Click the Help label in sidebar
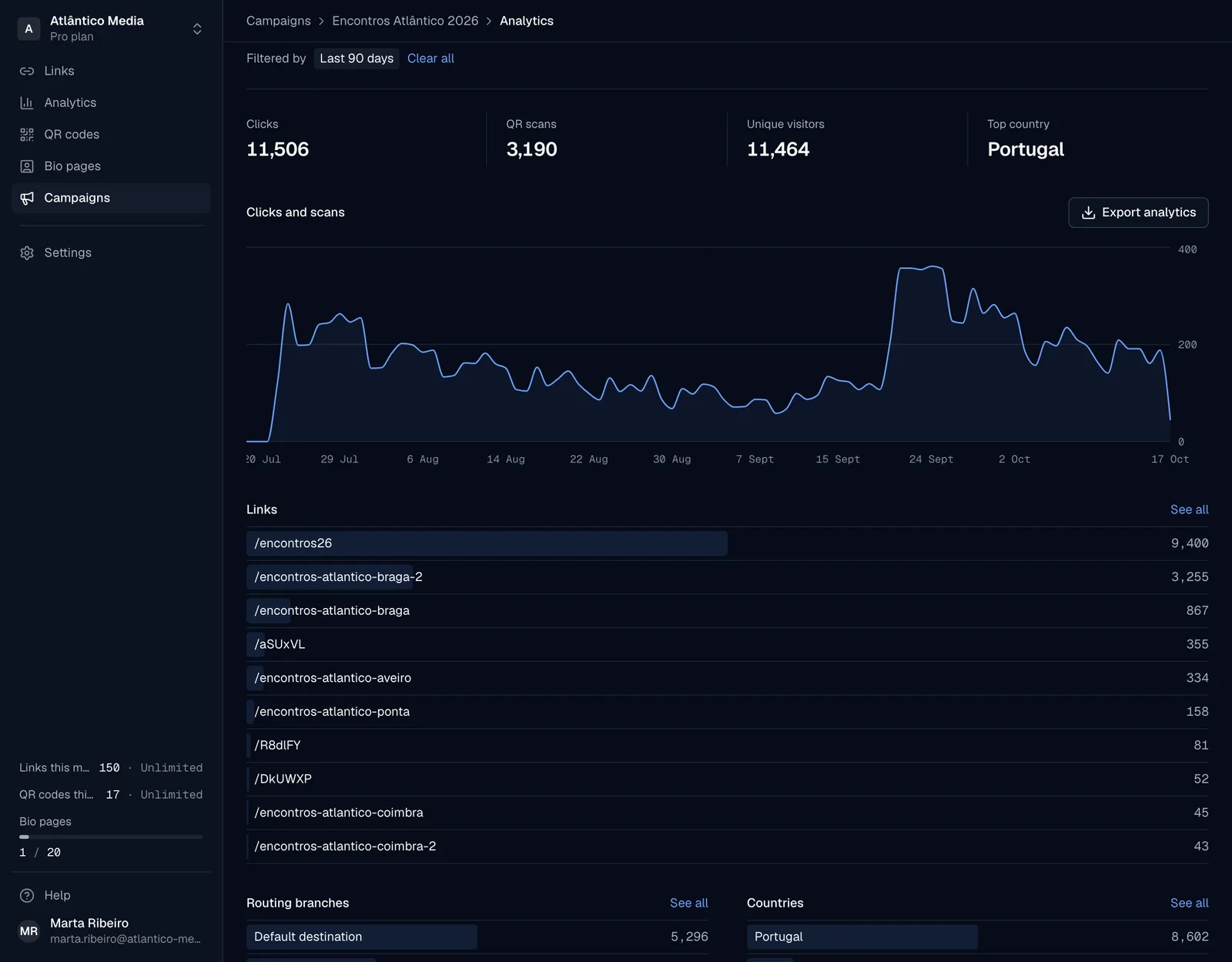Image resolution: width=1232 pixels, height=962 pixels. coord(57,895)
